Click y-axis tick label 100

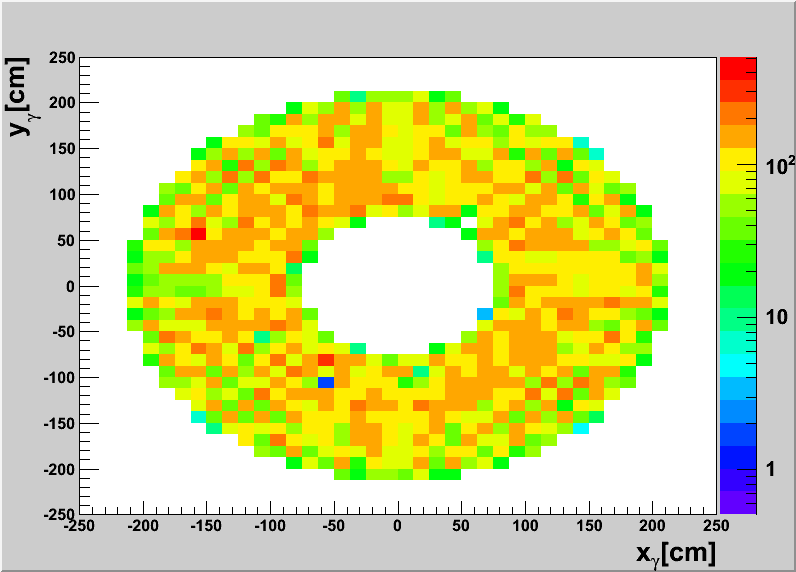pyautogui.click(x=62, y=195)
